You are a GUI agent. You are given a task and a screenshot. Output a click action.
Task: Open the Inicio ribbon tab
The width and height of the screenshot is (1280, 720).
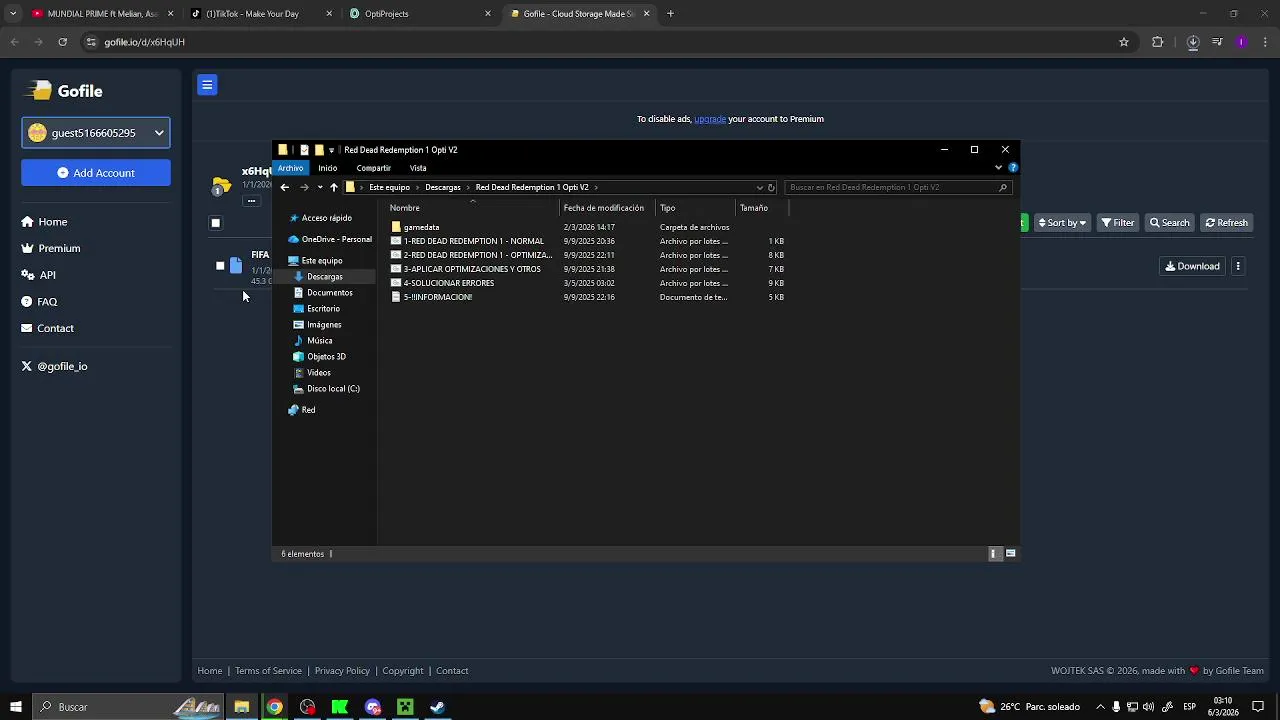328,168
